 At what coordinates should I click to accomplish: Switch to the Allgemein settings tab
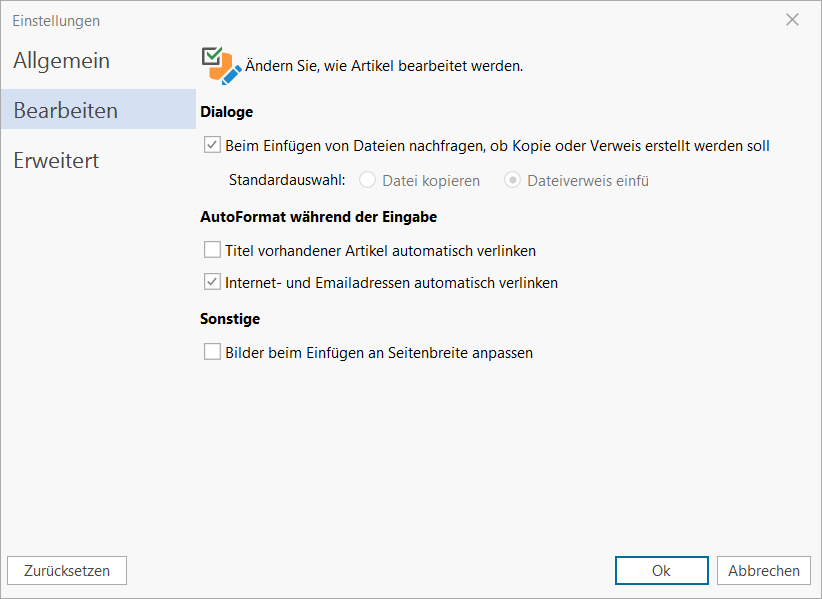coord(62,61)
